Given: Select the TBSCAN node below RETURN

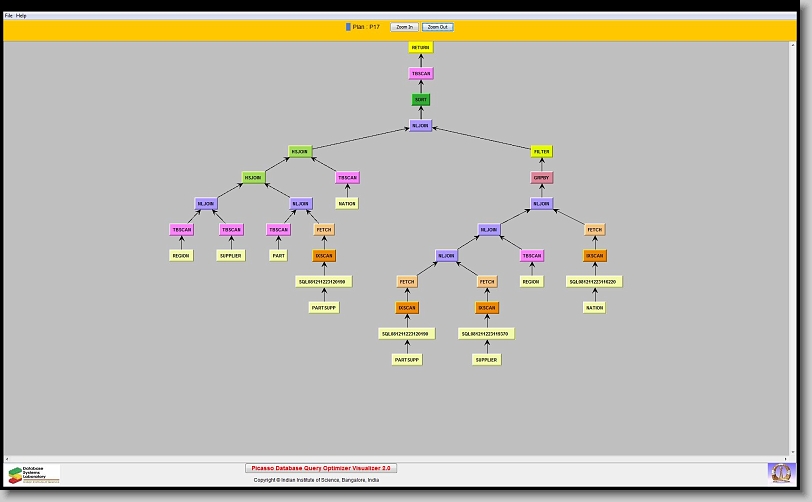Looking at the screenshot, I should 421,73.
